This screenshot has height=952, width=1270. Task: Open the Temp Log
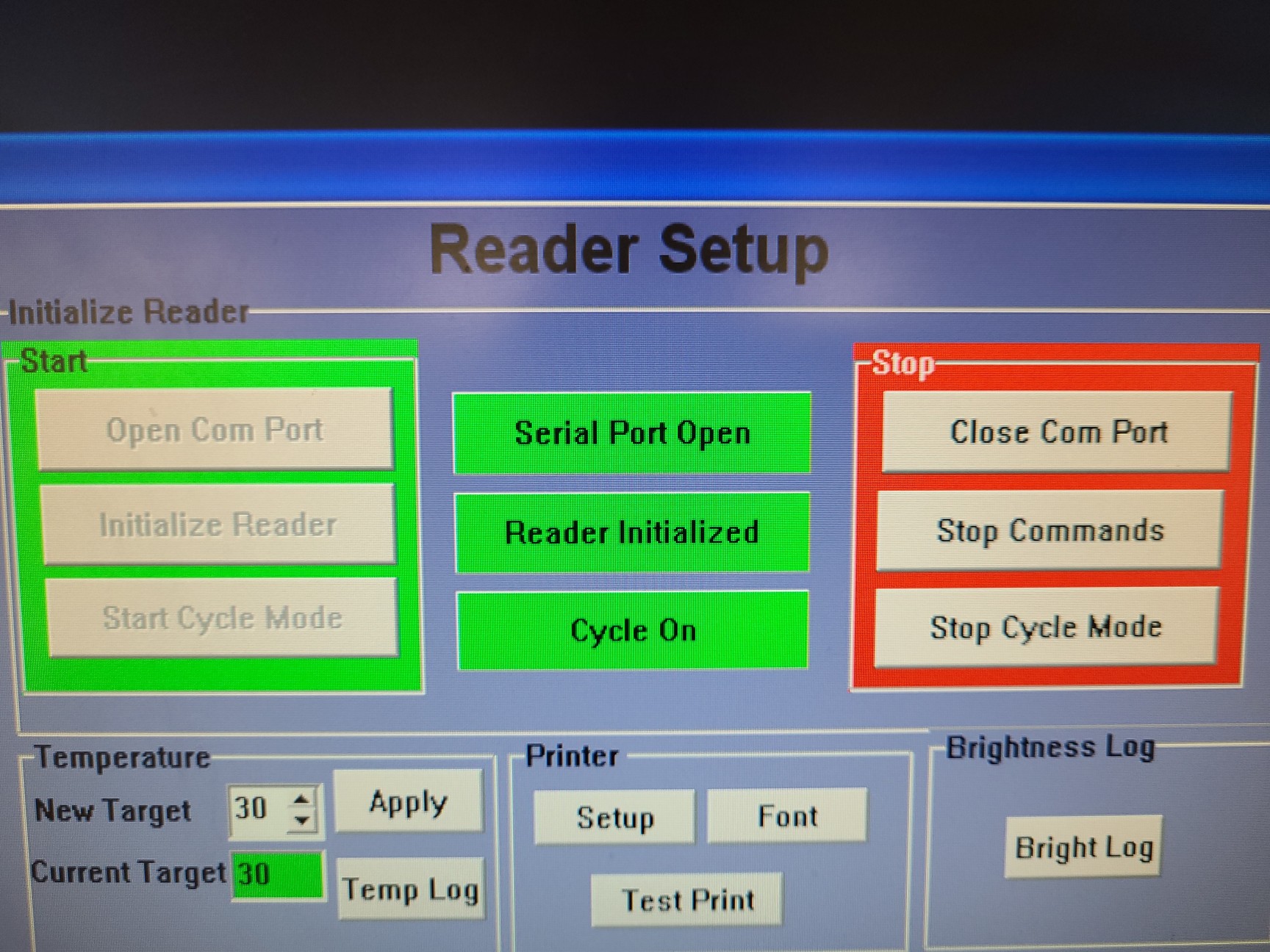[x=410, y=890]
